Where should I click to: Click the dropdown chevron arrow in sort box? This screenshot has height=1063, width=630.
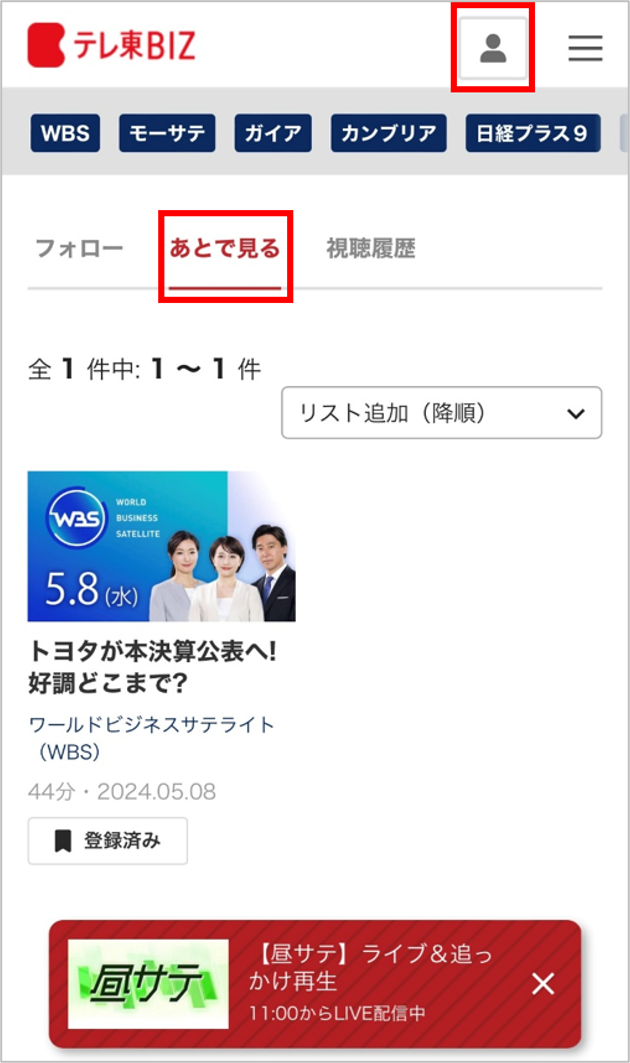(576, 414)
